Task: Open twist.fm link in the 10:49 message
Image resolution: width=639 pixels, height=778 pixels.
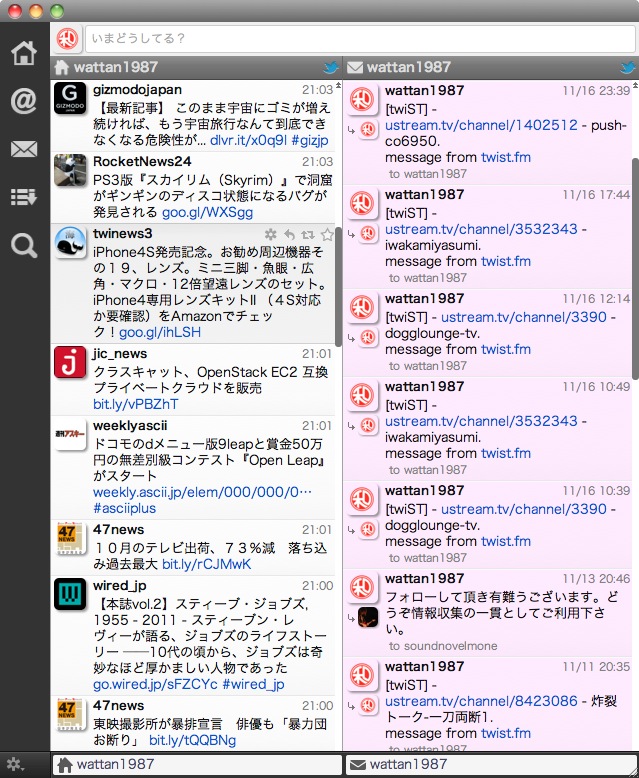Action: pyautogui.click(x=506, y=453)
